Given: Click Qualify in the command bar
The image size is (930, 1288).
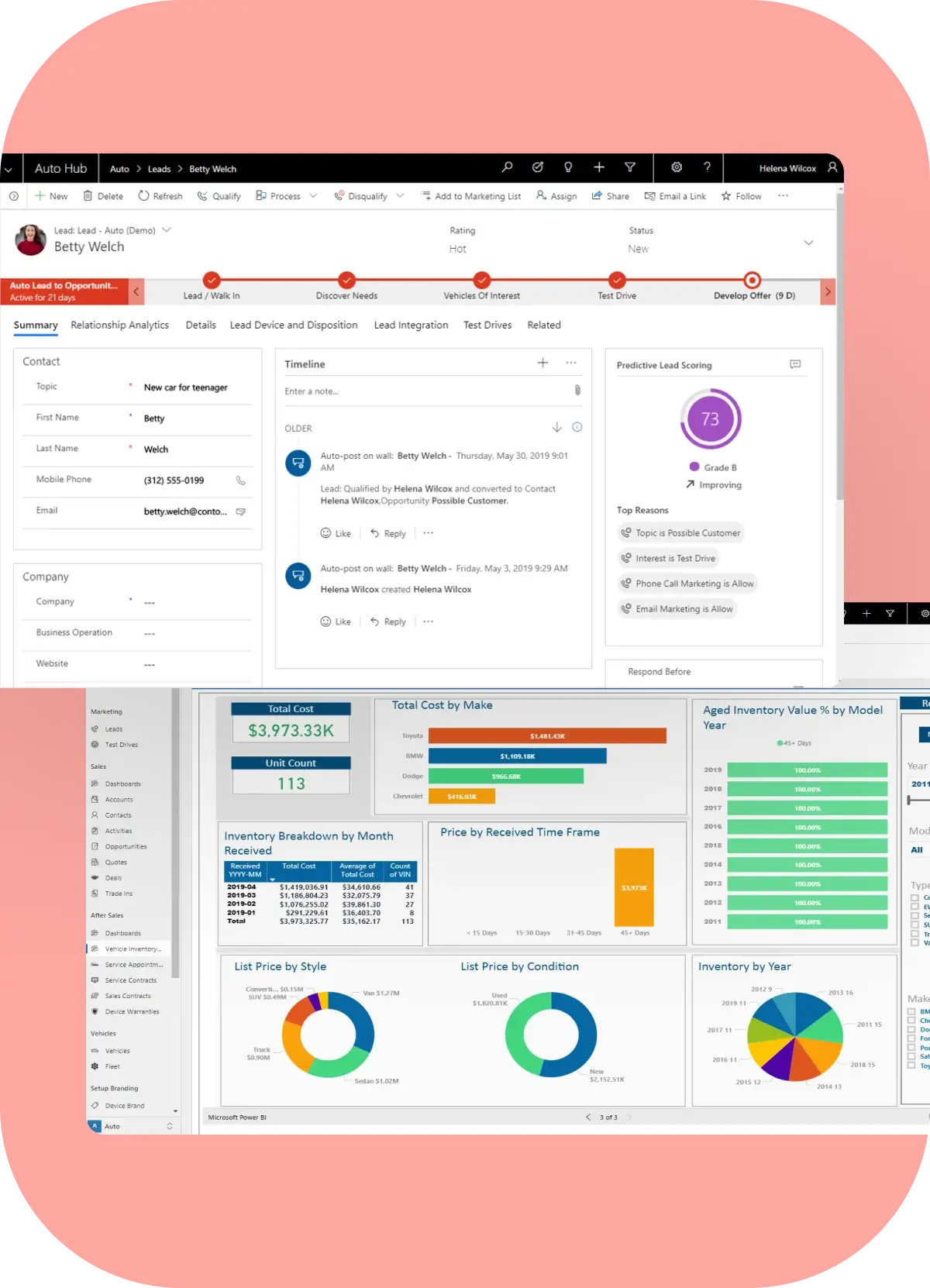Looking at the screenshot, I should (x=219, y=196).
